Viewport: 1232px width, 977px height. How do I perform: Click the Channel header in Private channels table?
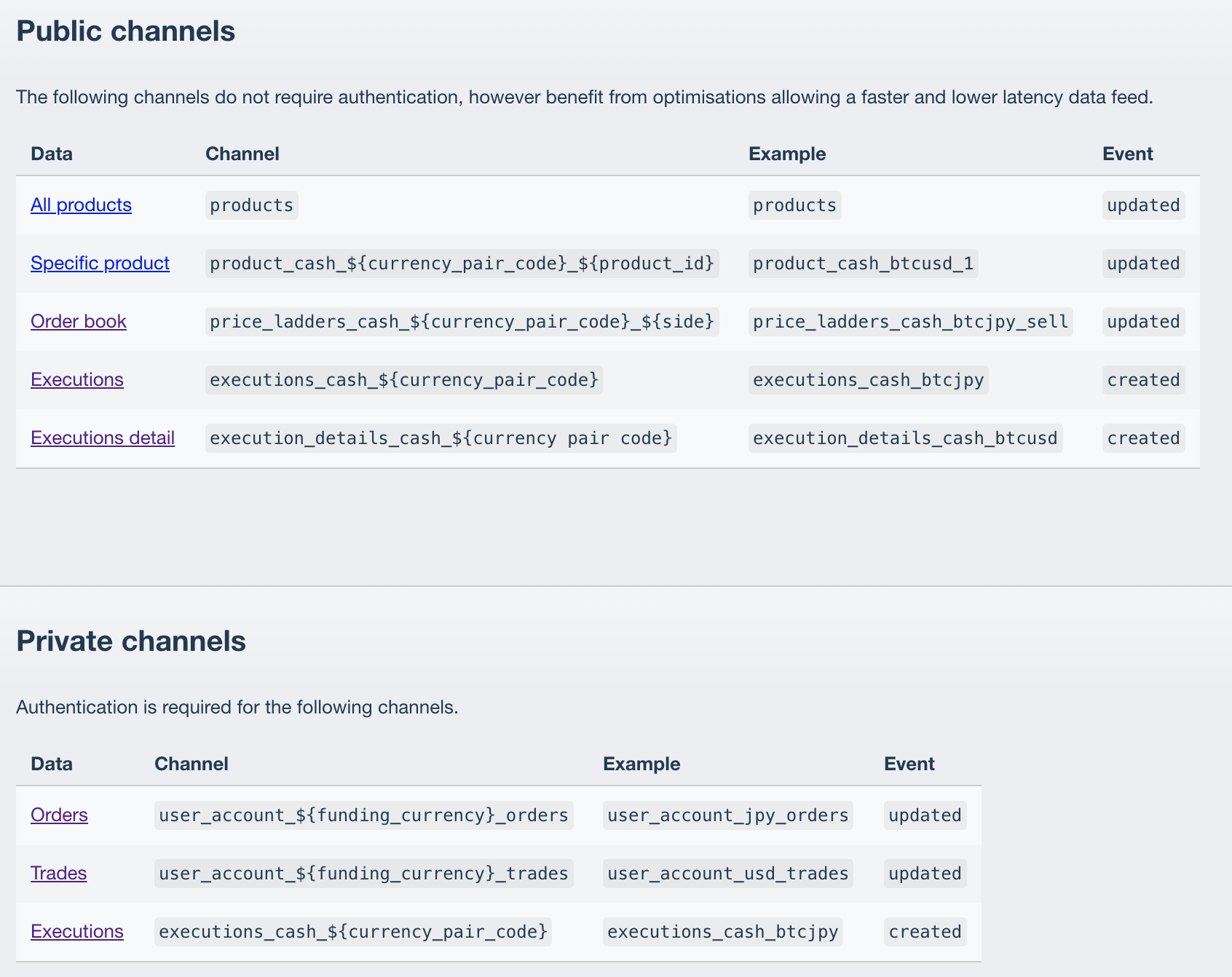coord(191,764)
